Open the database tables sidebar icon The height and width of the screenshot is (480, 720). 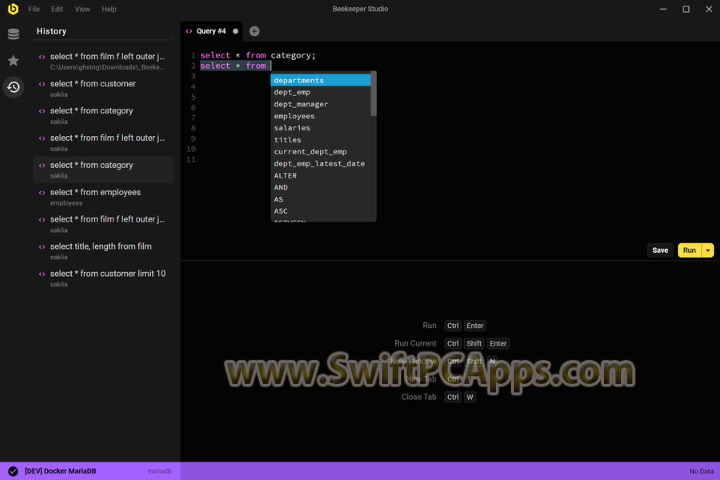(x=13, y=34)
